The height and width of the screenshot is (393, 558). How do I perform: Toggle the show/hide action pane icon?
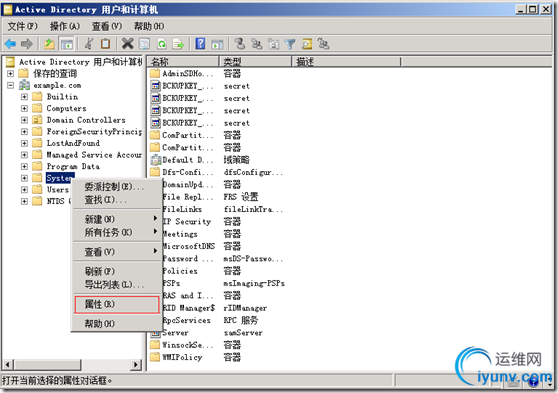pyautogui.click(x=217, y=44)
